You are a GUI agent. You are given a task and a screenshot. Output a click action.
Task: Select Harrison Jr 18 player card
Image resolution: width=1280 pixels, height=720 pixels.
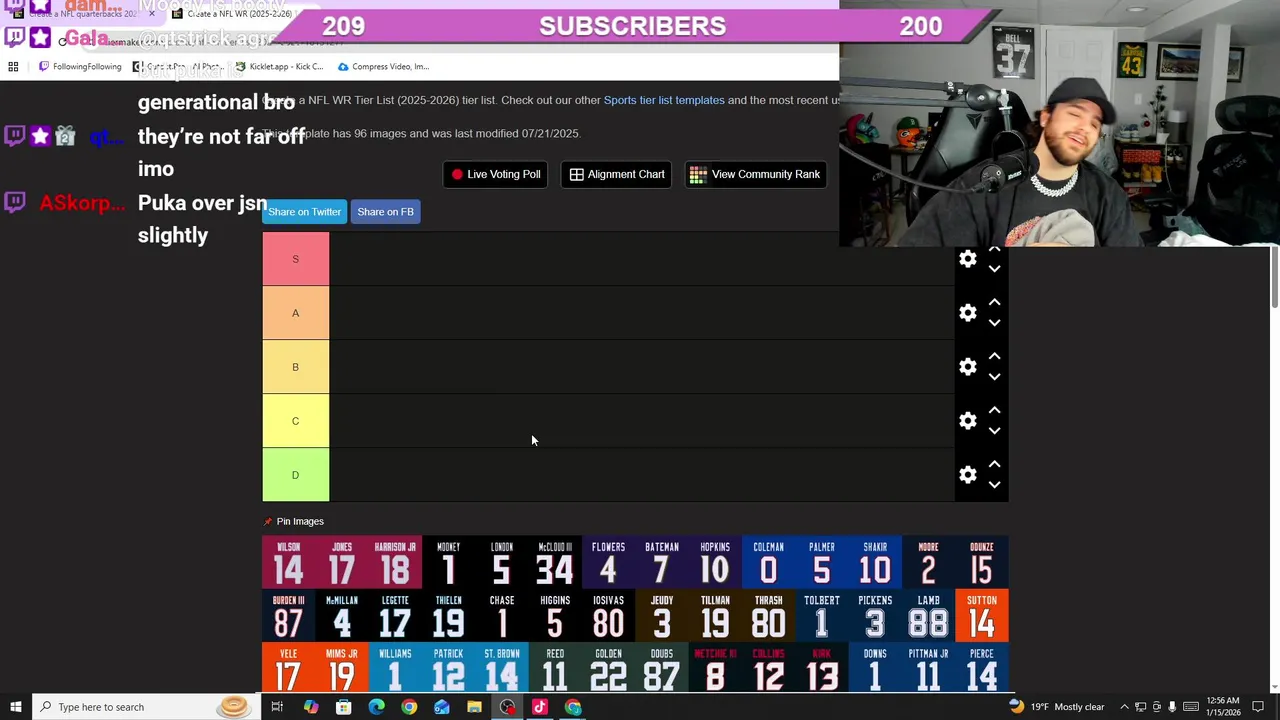395,562
